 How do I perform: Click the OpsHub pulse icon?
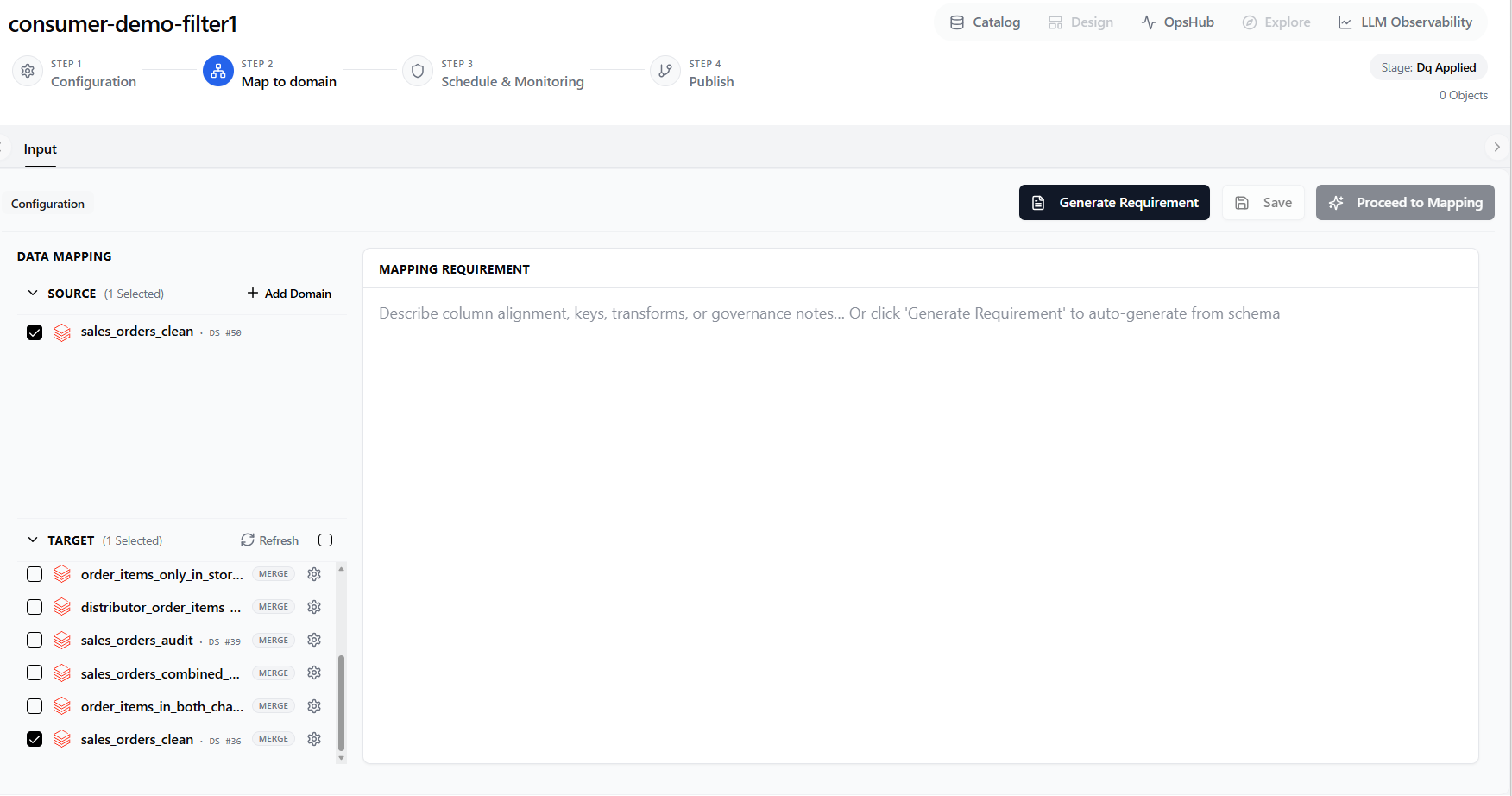pyautogui.click(x=1149, y=22)
